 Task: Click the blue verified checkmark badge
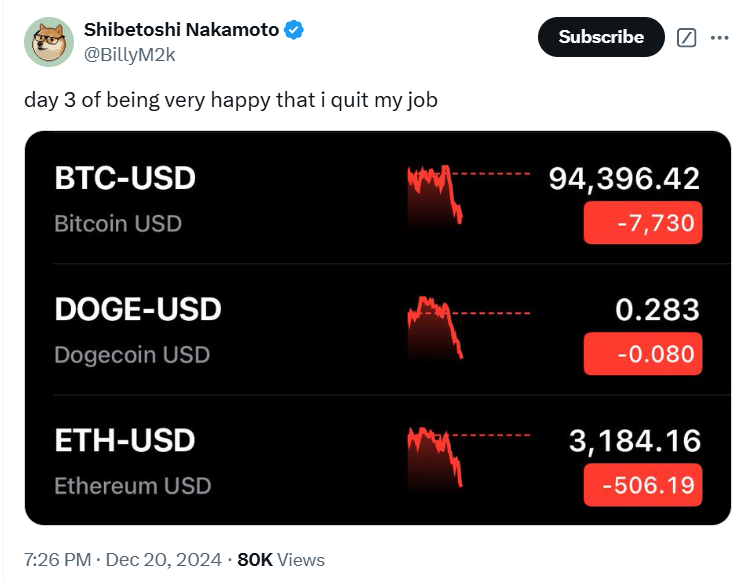294,30
